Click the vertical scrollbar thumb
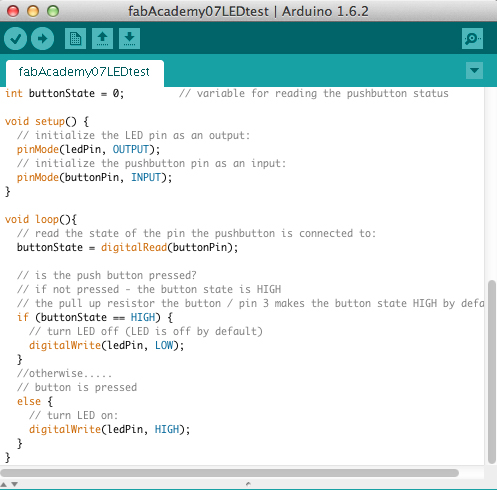Viewport: 497px width, 490px height. click(492, 372)
